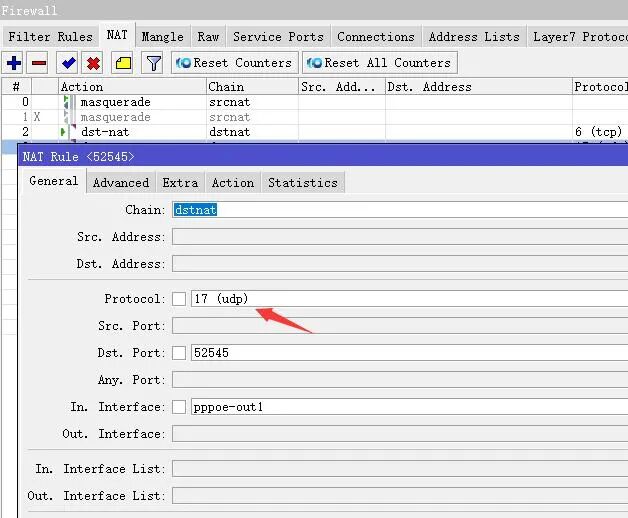
Task: Click the In. Interface List field
Action: pyautogui.click(x=400, y=469)
